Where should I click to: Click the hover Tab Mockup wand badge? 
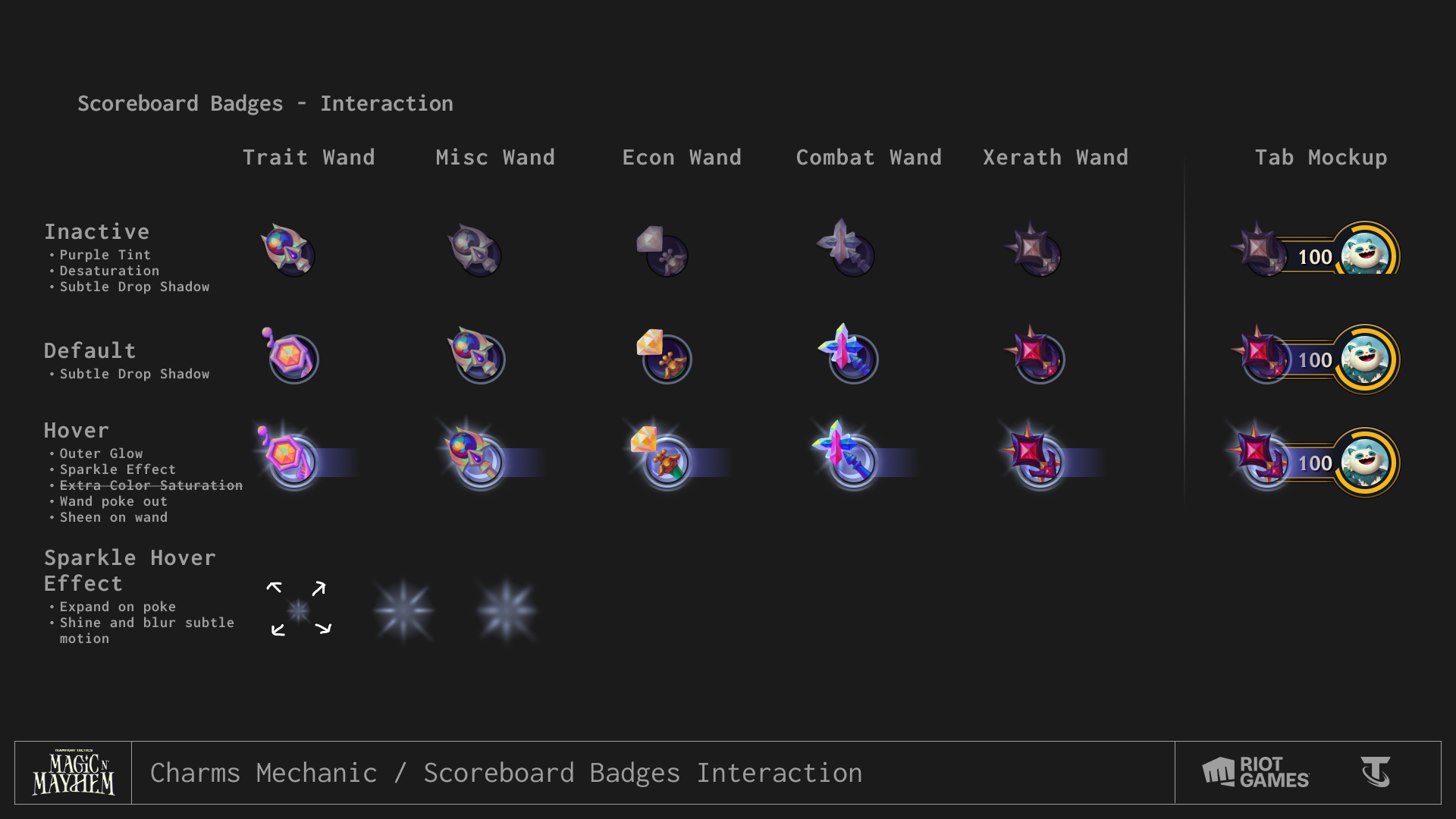click(1260, 456)
